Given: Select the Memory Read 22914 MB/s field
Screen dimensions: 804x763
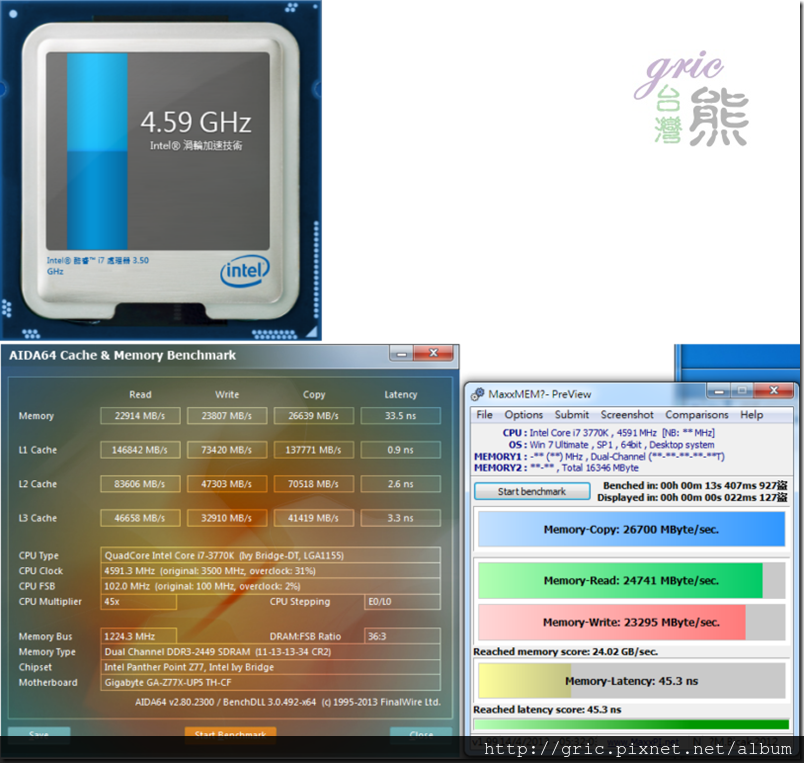Looking at the screenshot, I should (140, 416).
